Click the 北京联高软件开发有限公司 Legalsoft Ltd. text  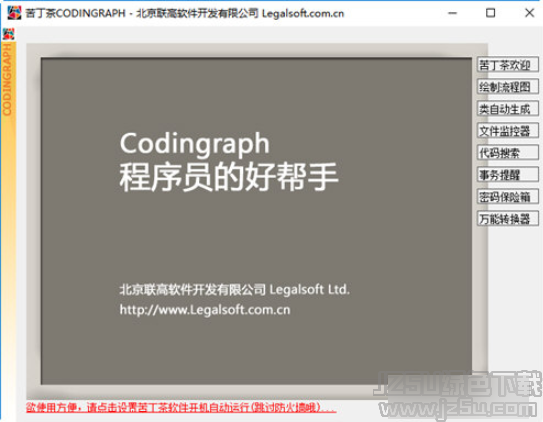click(234, 289)
